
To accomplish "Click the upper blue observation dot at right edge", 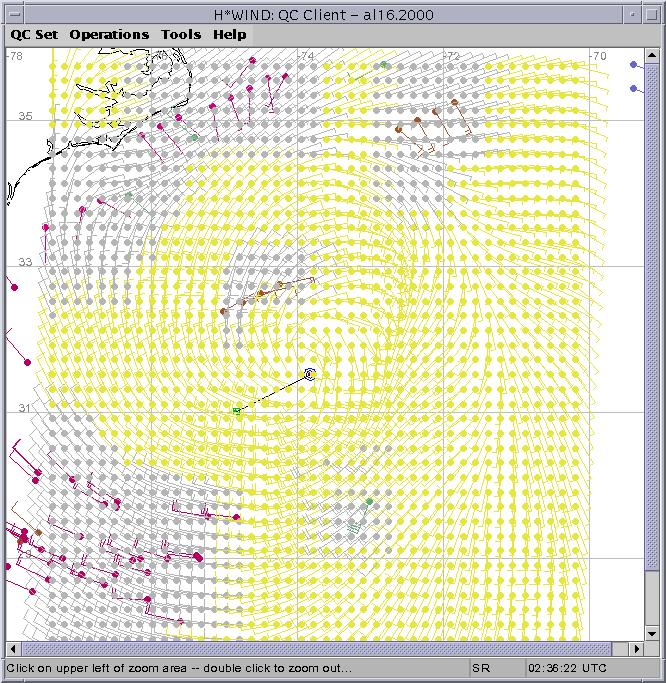I will point(634,65).
